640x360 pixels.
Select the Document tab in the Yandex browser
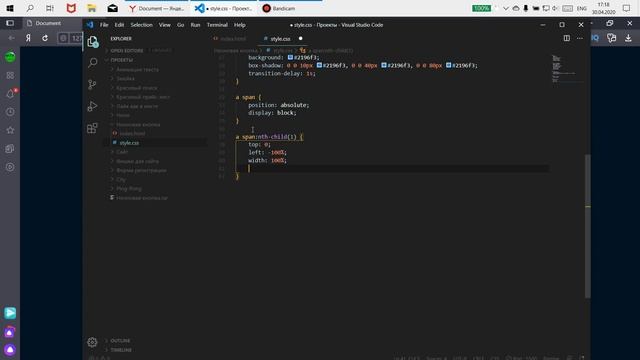48,23
